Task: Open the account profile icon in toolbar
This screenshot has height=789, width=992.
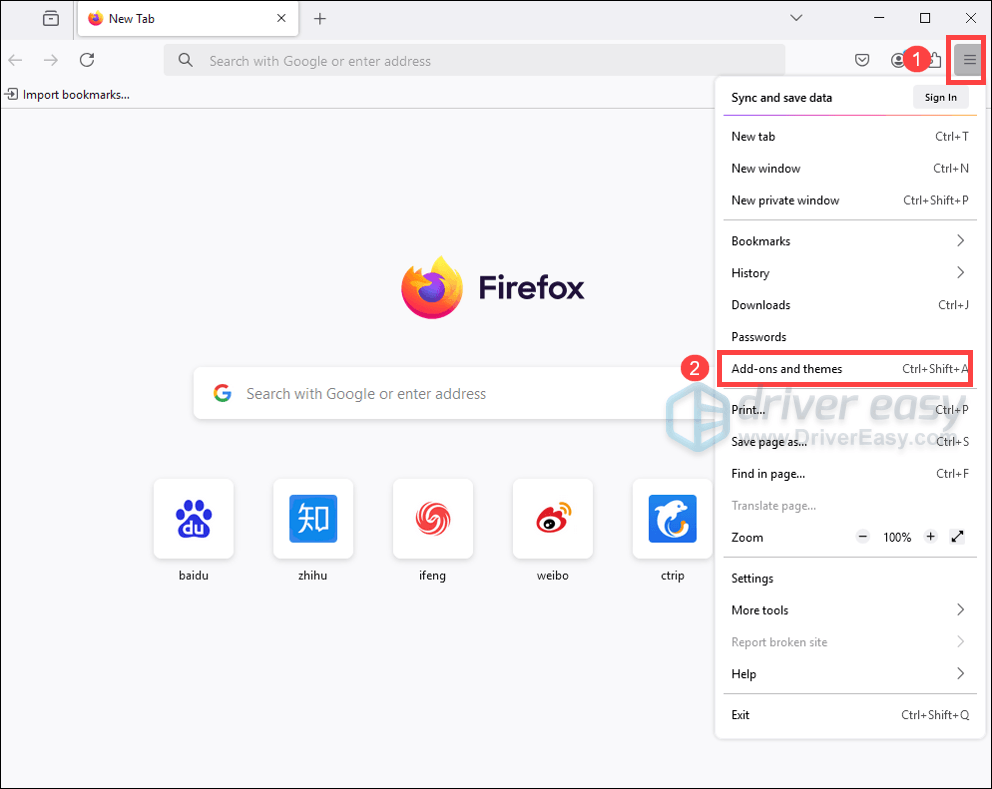Action: tap(897, 60)
